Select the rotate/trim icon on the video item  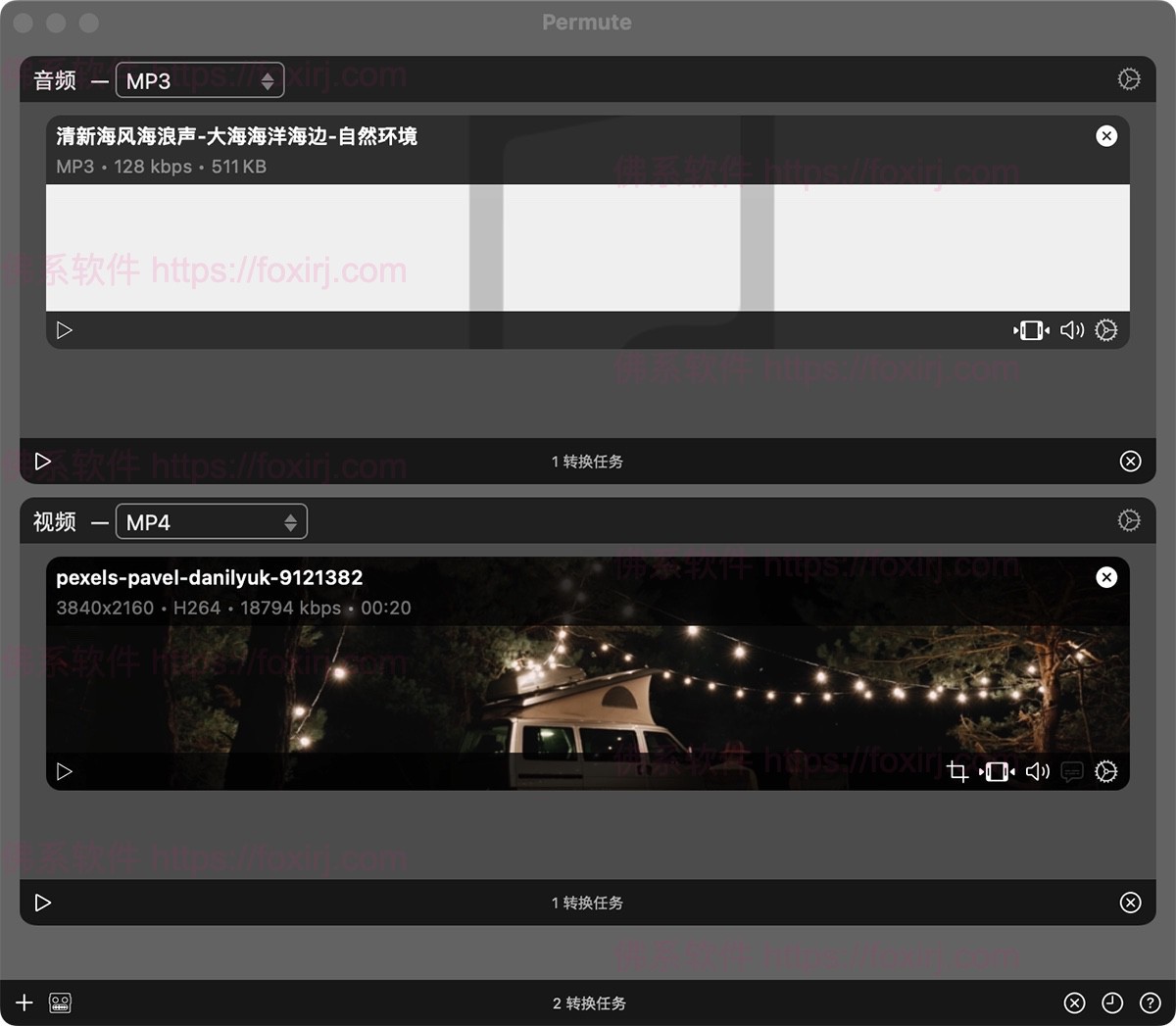tap(997, 771)
